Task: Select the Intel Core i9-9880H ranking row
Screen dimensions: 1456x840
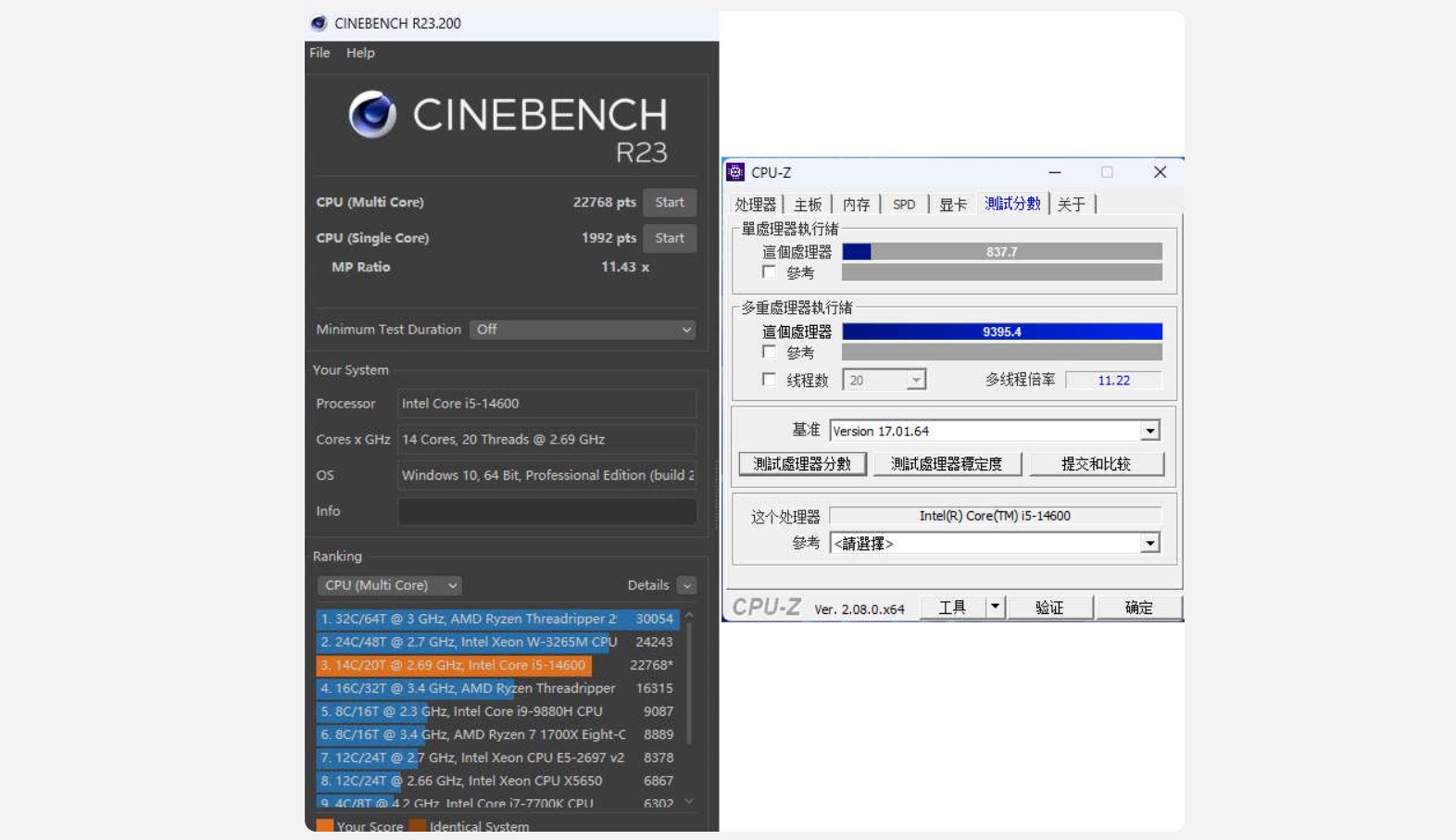Action: click(497, 711)
